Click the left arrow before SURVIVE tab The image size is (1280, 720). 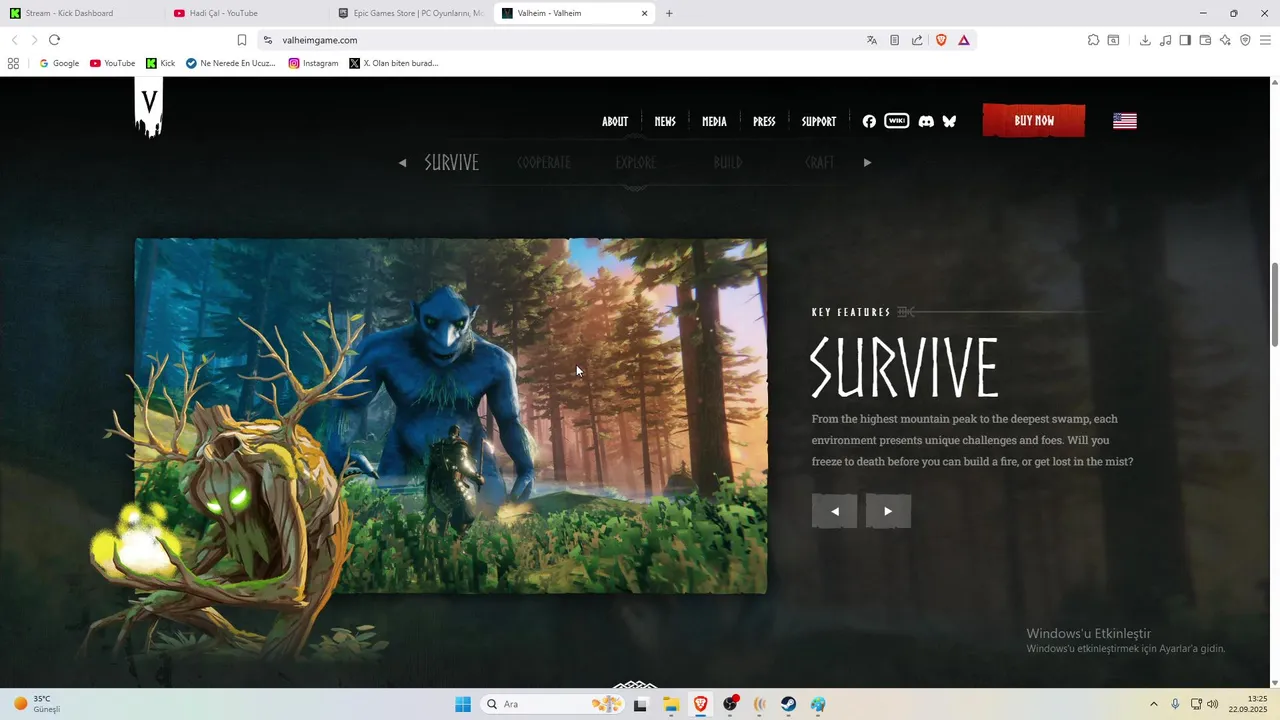pos(402,162)
